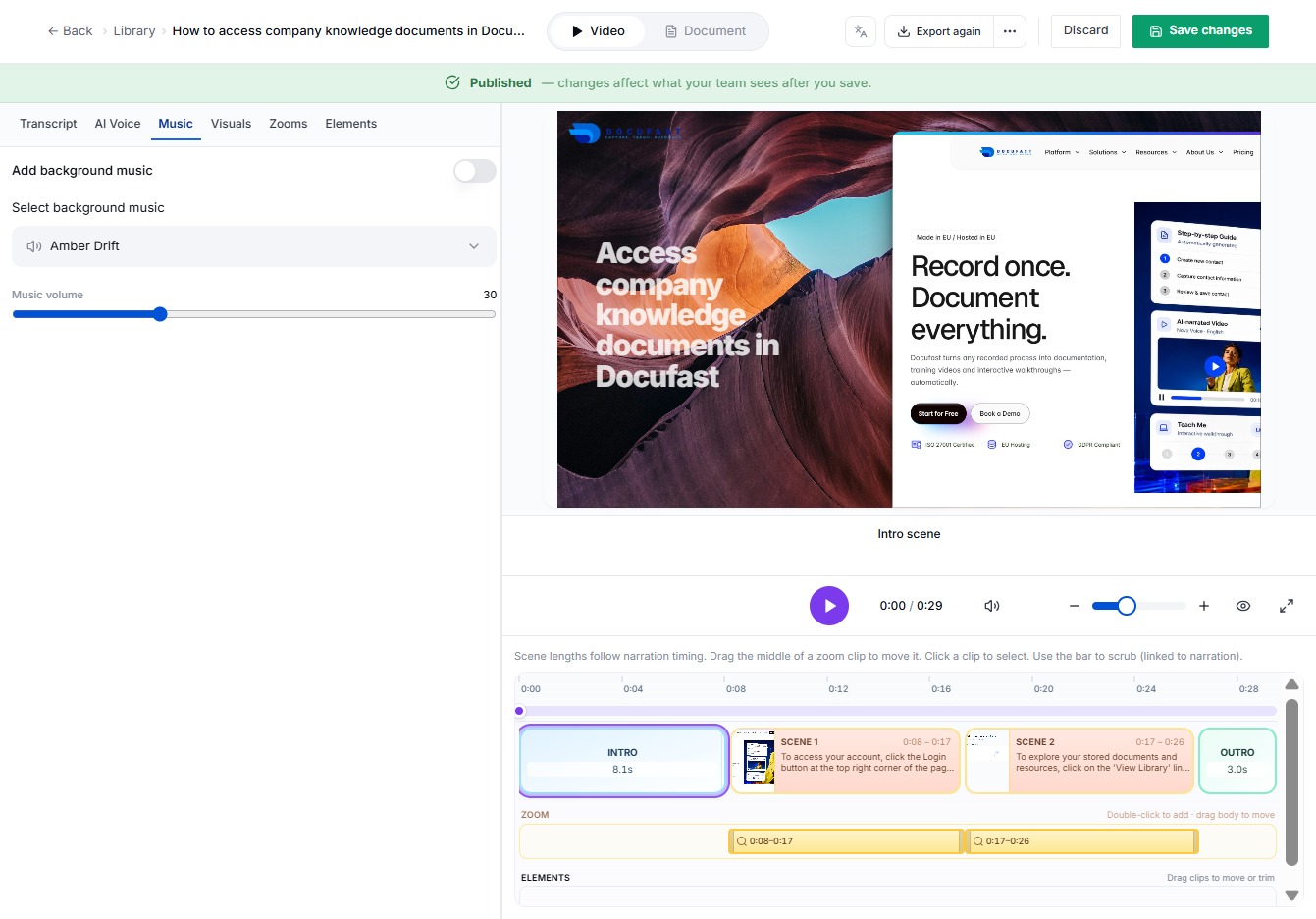Screen dimensions: 1316x919
Task: Select the 0:08–0:17 zoom clip
Action: point(846,841)
